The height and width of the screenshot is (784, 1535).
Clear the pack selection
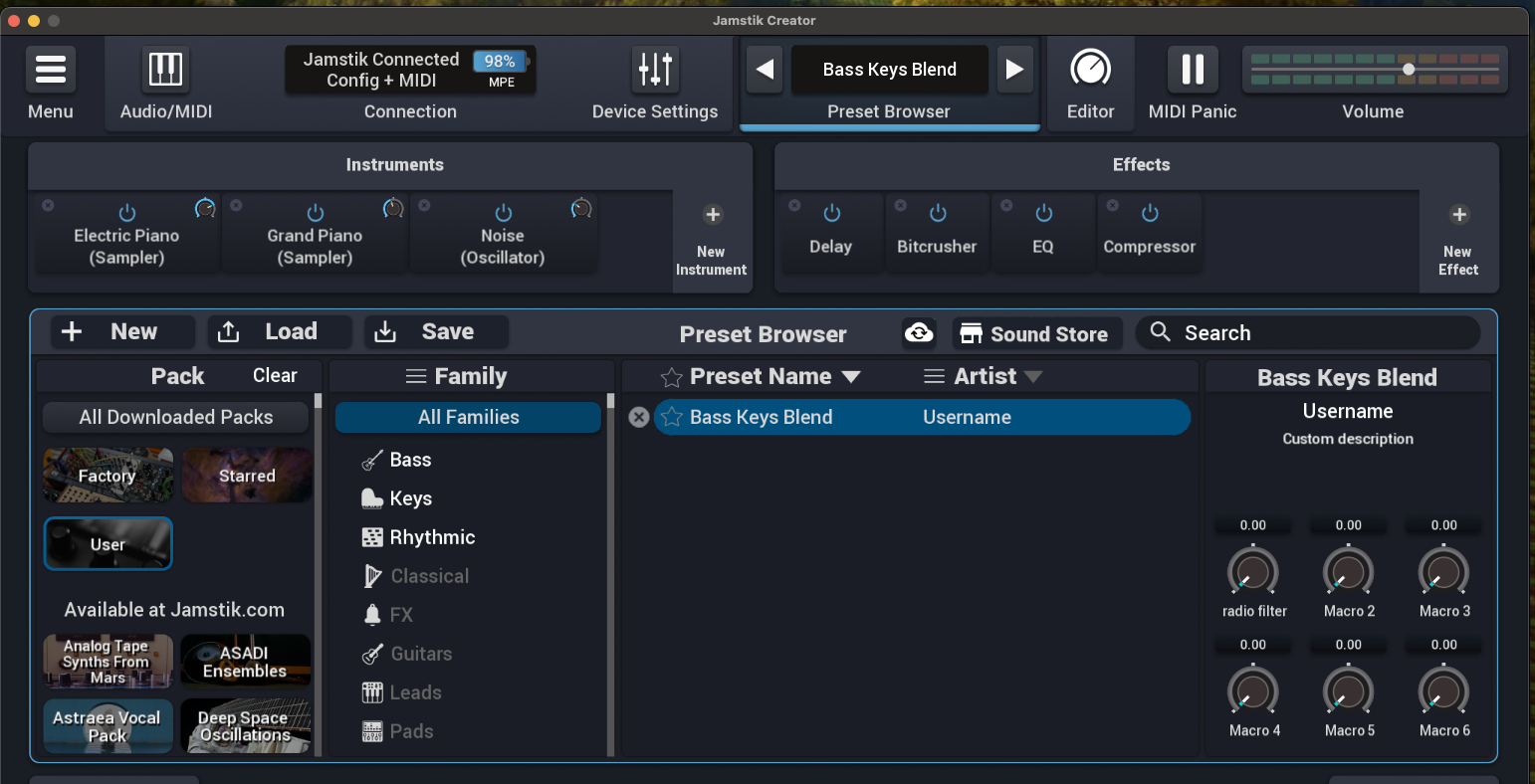tap(275, 375)
